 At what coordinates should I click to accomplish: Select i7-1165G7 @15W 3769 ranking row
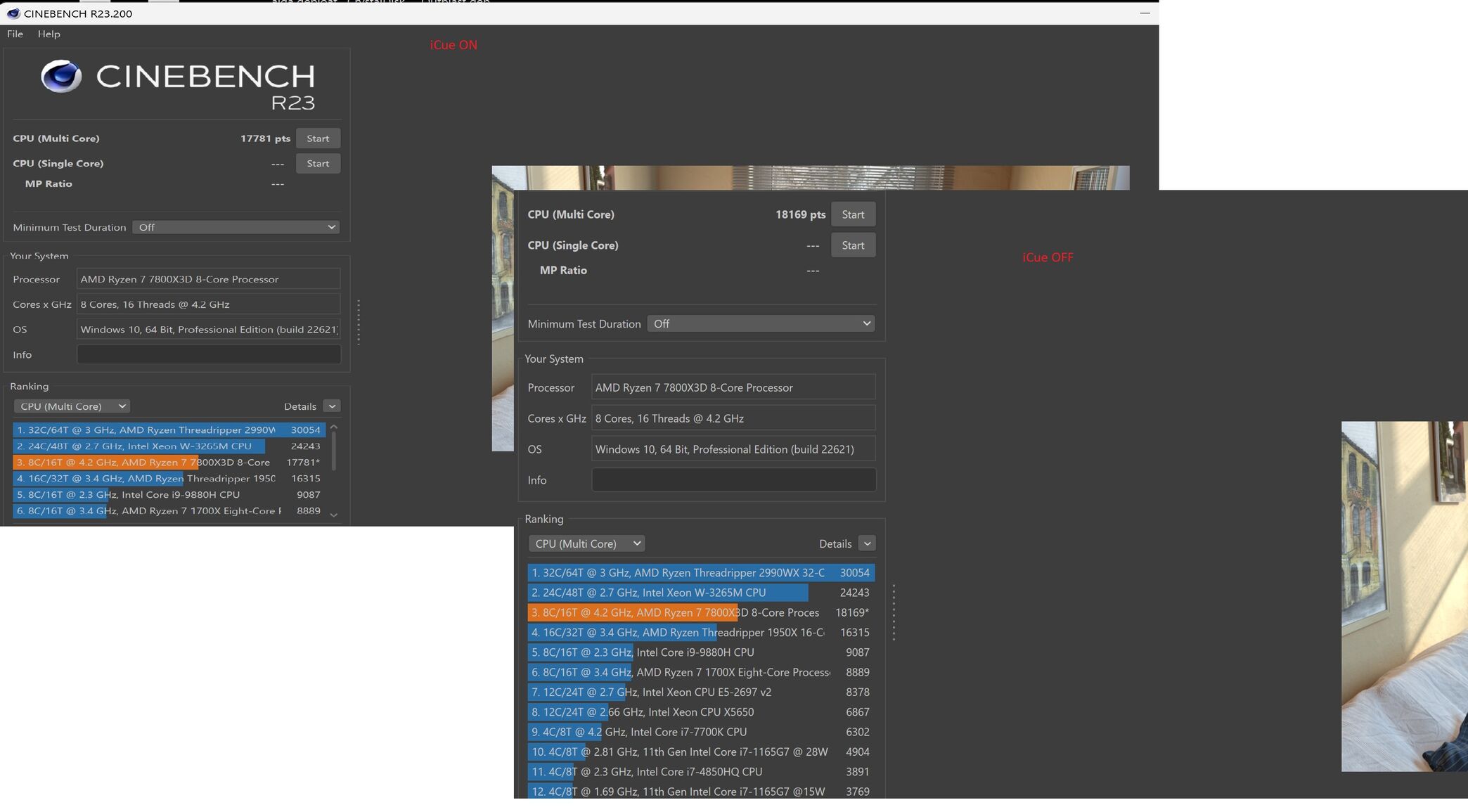pos(701,791)
